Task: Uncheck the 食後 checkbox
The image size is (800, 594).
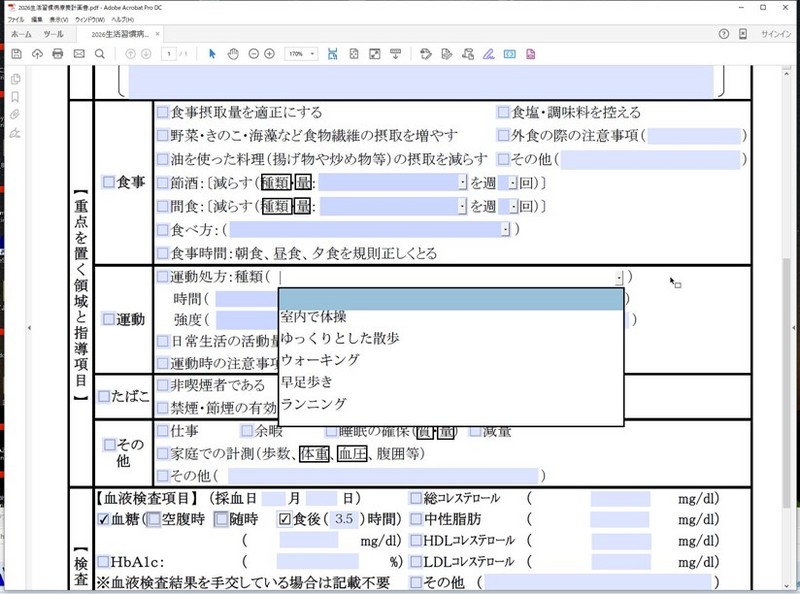Action: tap(285, 519)
